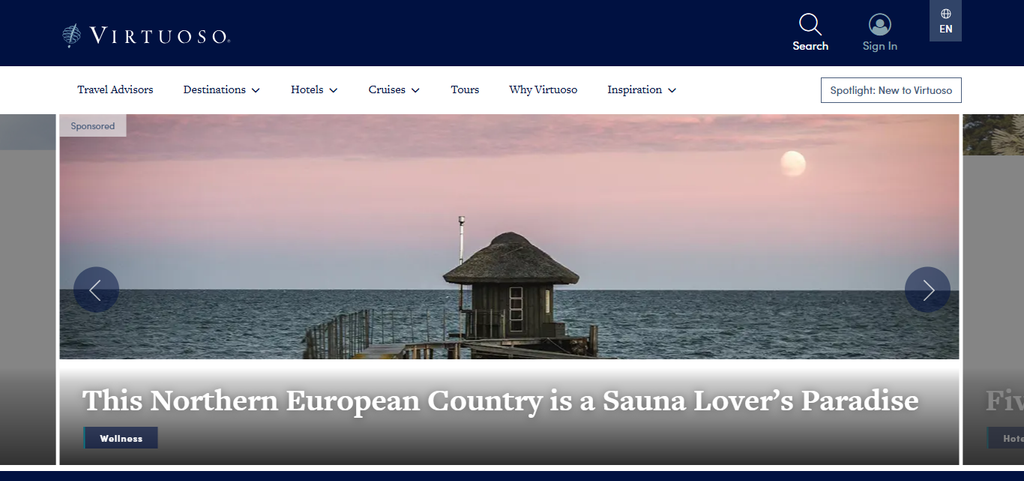The image size is (1024, 481).
Task: Click the Wellness category tag
Action: [x=121, y=438]
